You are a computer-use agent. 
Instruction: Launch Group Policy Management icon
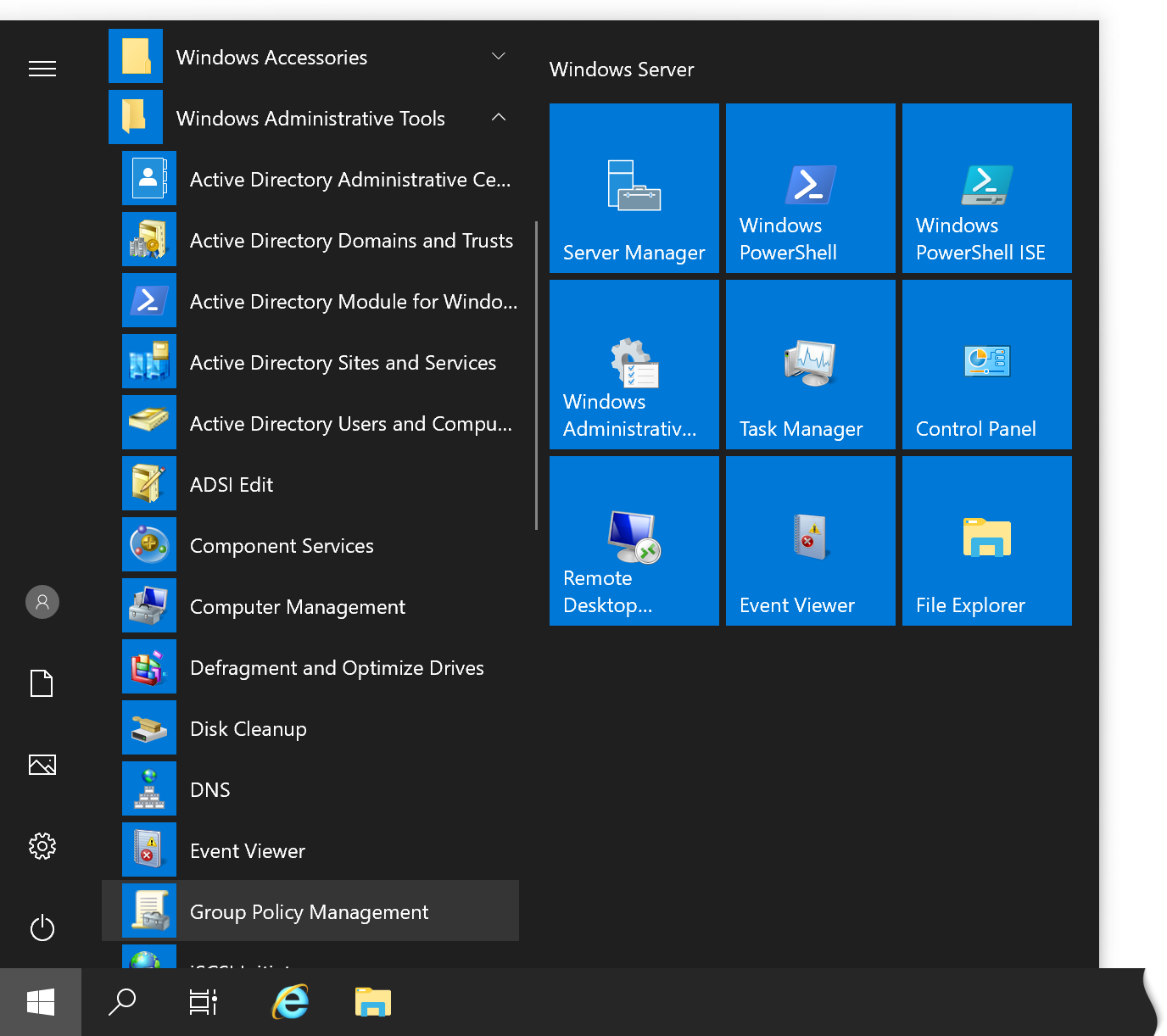(149, 911)
